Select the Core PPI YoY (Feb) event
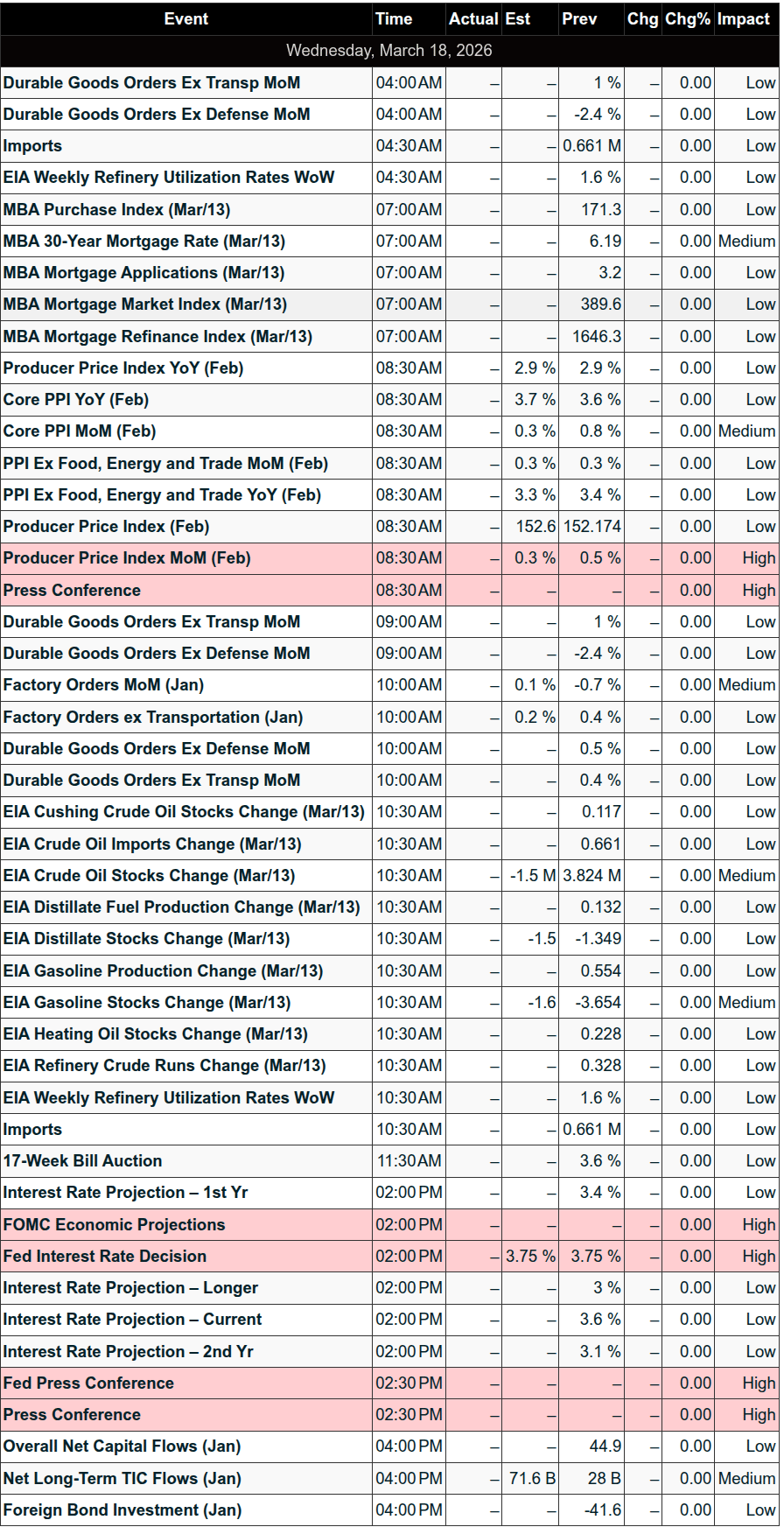The image size is (784, 1527). point(76,399)
